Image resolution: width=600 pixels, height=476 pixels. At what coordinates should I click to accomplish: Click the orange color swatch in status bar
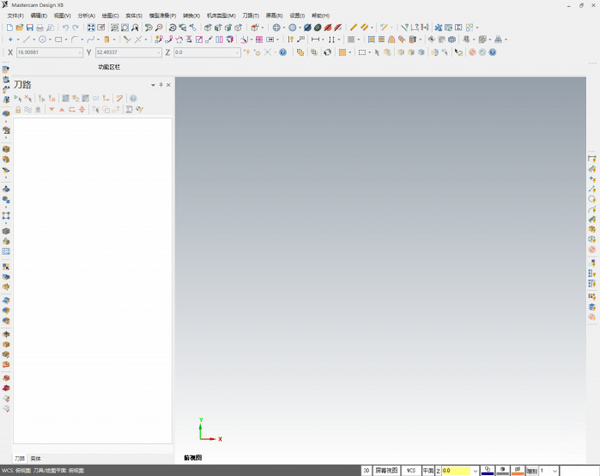coord(517,470)
